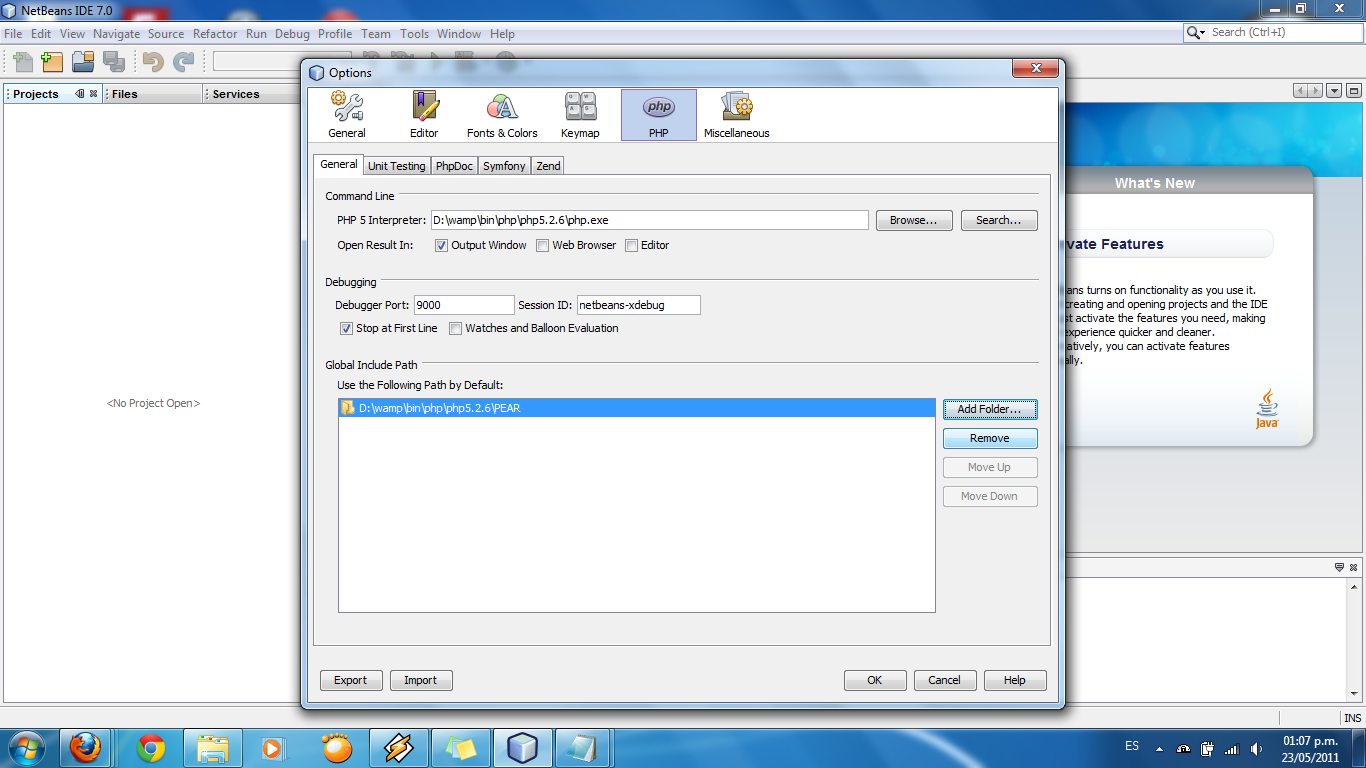Select the Miscellaneous options icon

click(736, 113)
